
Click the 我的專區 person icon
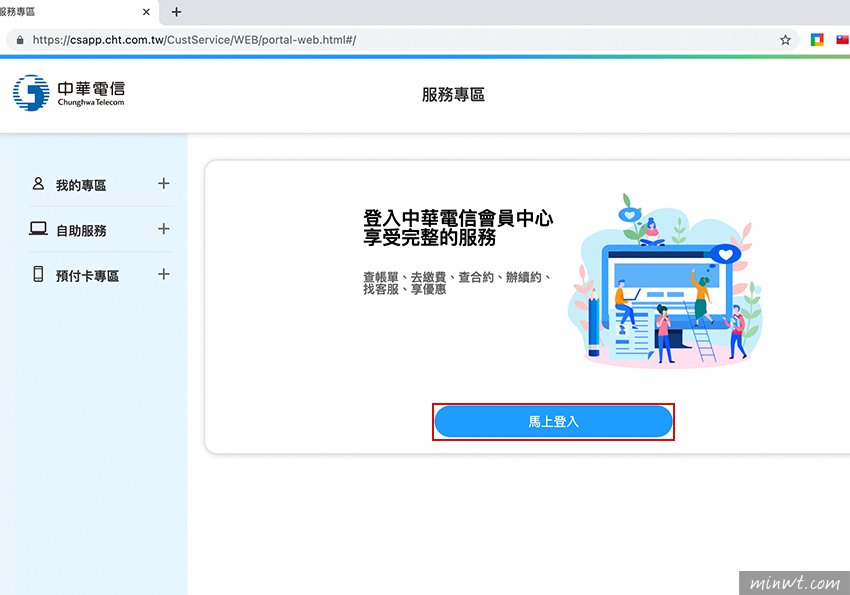coord(38,184)
